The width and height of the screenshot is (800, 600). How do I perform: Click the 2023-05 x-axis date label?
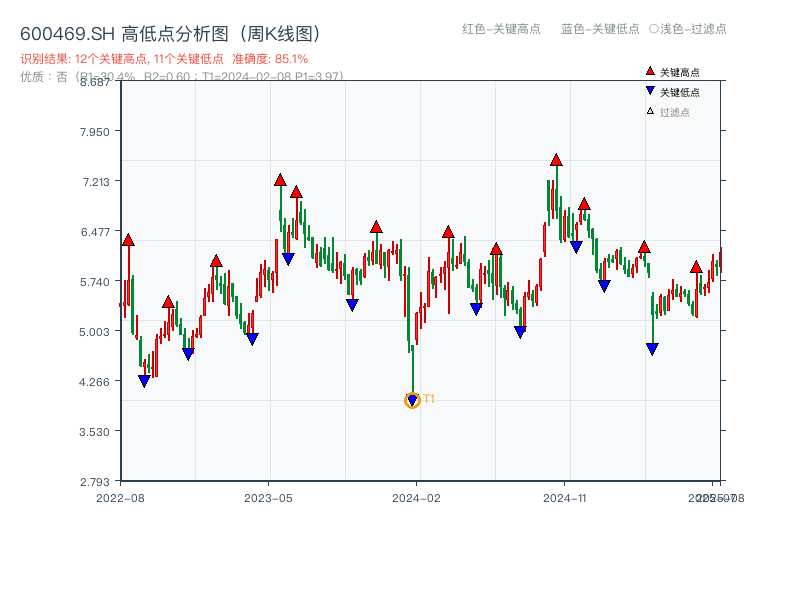tap(268, 498)
